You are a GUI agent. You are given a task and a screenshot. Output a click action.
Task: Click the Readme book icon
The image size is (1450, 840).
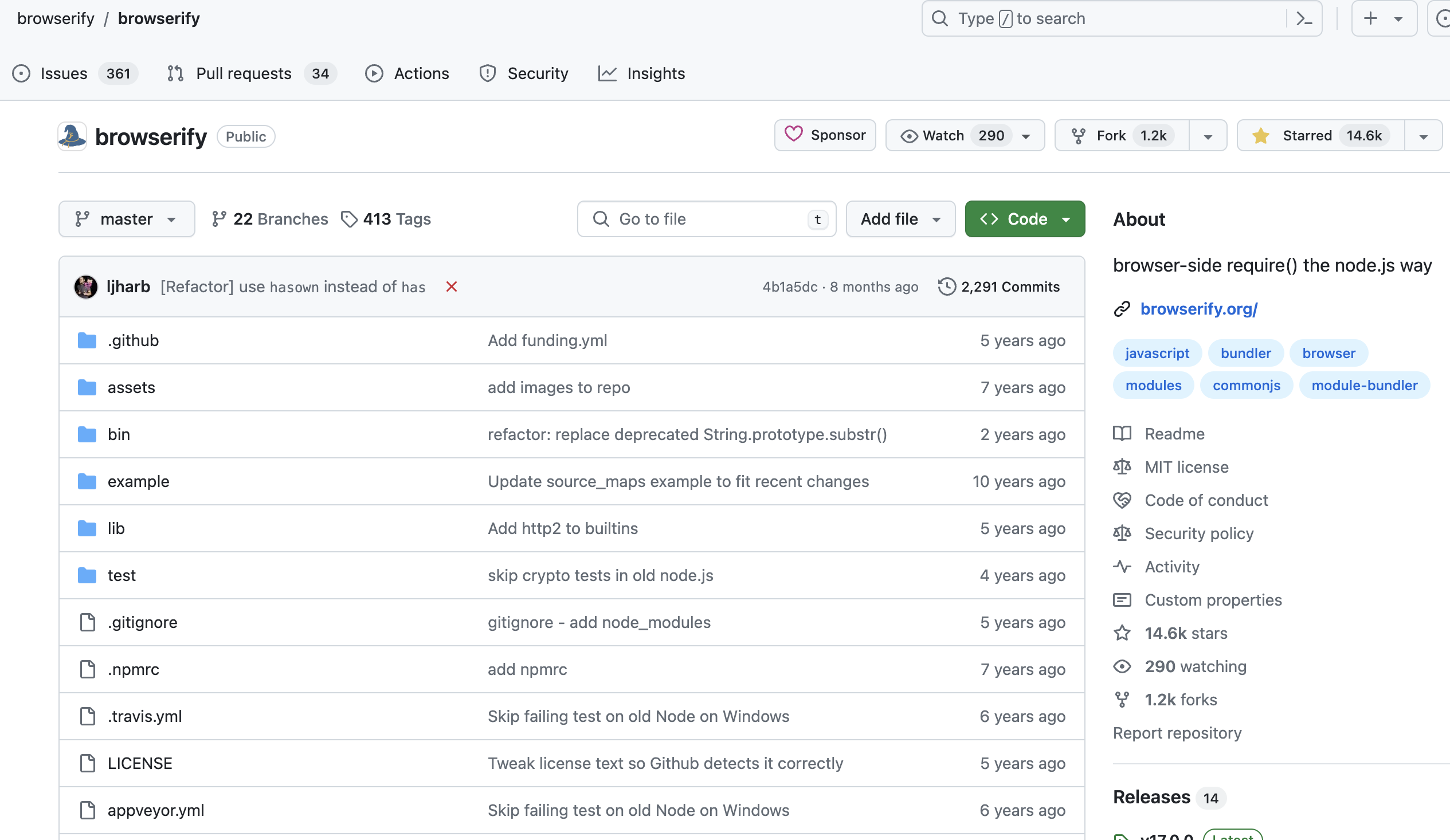pos(1122,433)
